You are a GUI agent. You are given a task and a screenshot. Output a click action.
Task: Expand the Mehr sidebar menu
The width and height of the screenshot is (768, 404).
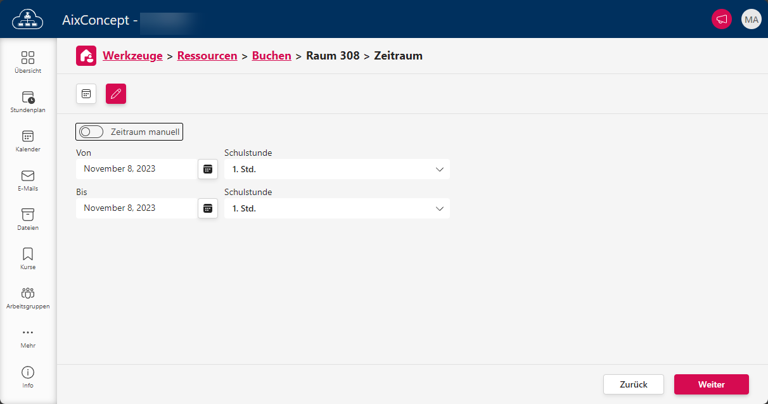click(x=28, y=337)
